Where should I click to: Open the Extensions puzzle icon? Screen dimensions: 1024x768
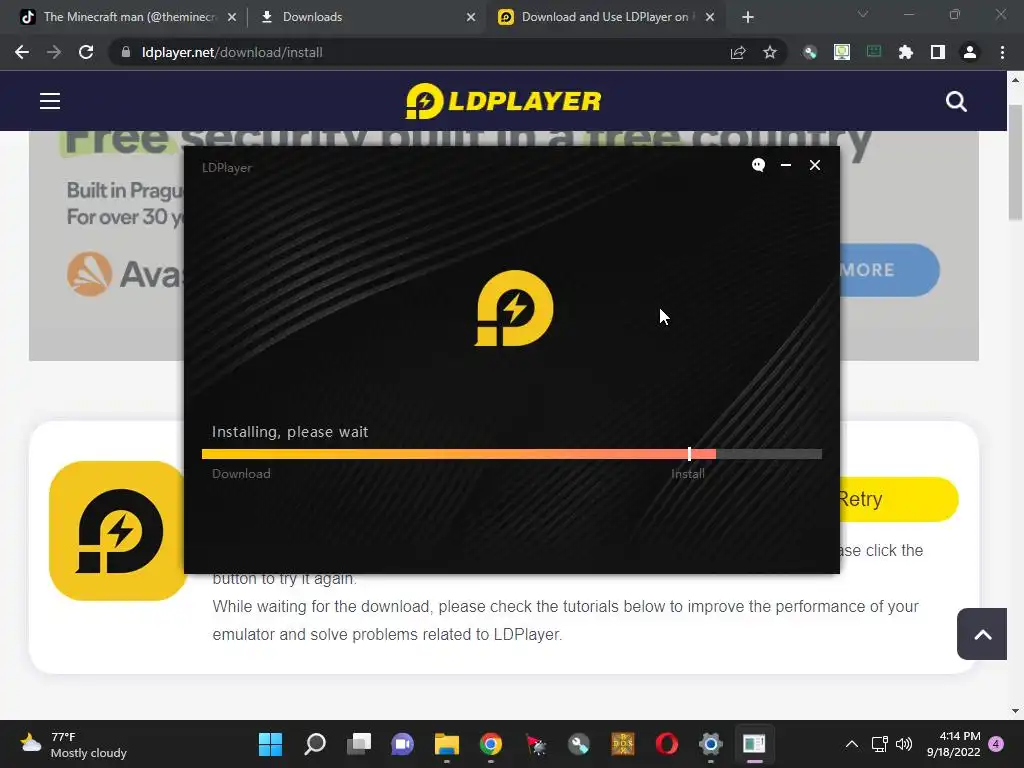coord(906,52)
